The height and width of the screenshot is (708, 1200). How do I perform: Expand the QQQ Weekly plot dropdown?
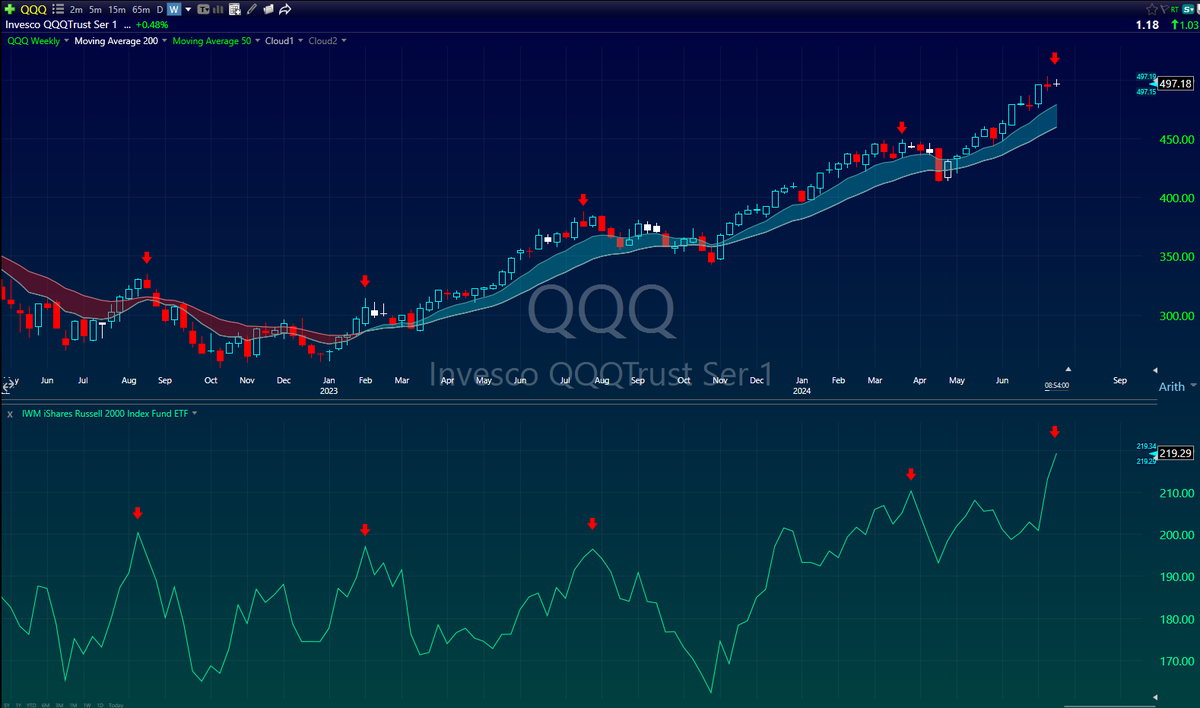(66, 41)
